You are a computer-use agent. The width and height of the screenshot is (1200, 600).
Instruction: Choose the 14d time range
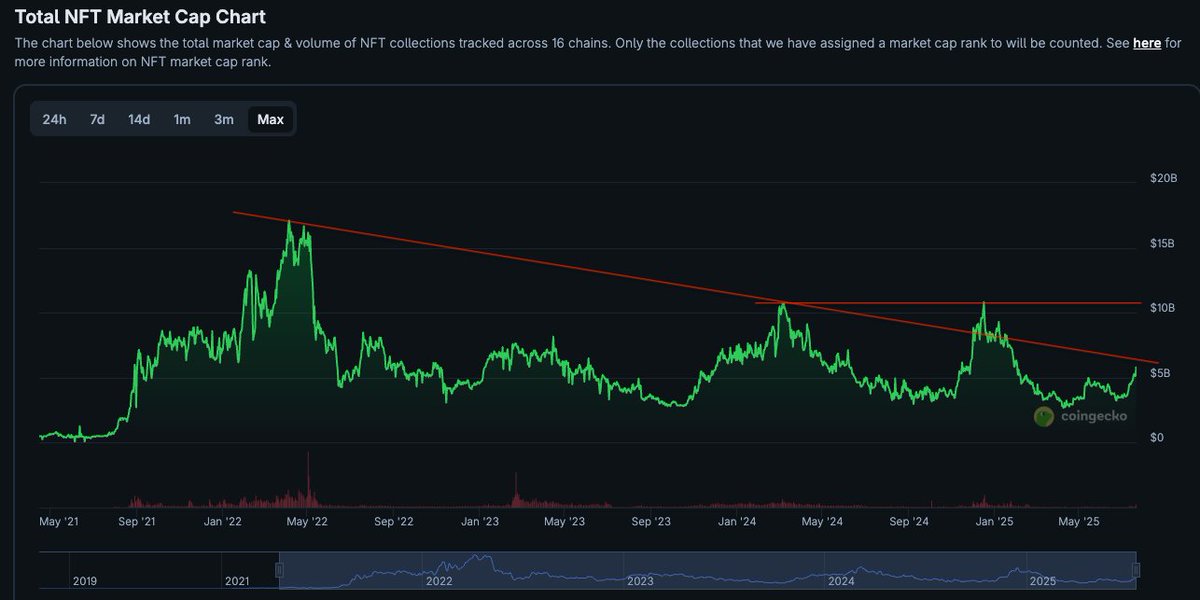coord(139,120)
